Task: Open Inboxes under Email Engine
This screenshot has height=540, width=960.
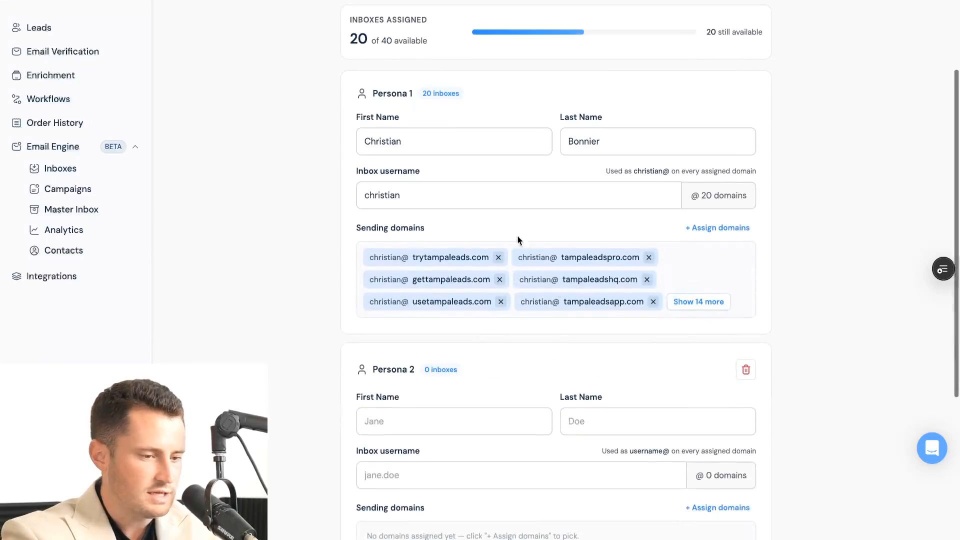Action: click(x=60, y=168)
